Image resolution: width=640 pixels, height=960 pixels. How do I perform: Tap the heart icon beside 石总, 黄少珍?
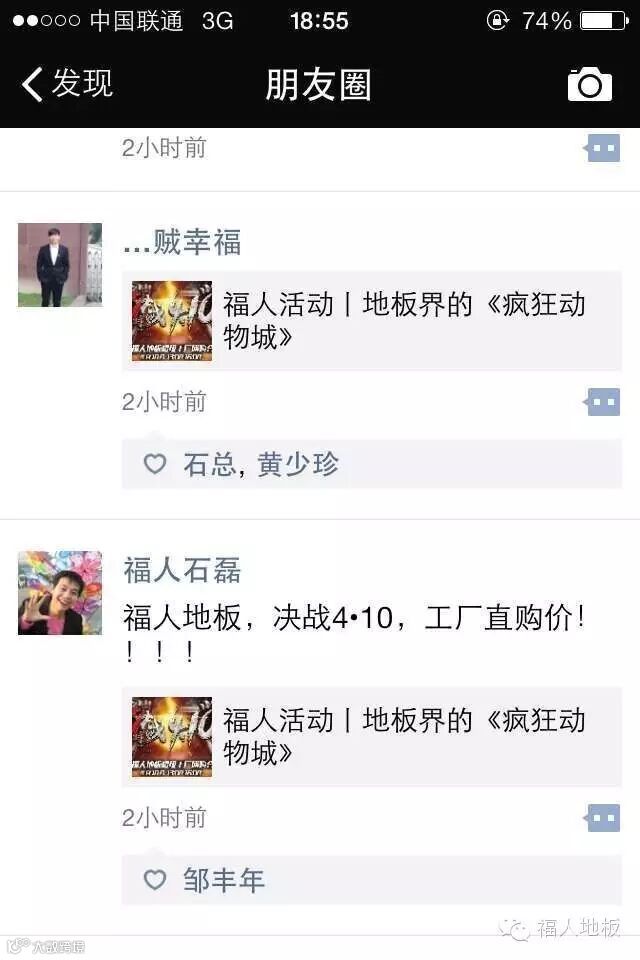pos(155,463)
